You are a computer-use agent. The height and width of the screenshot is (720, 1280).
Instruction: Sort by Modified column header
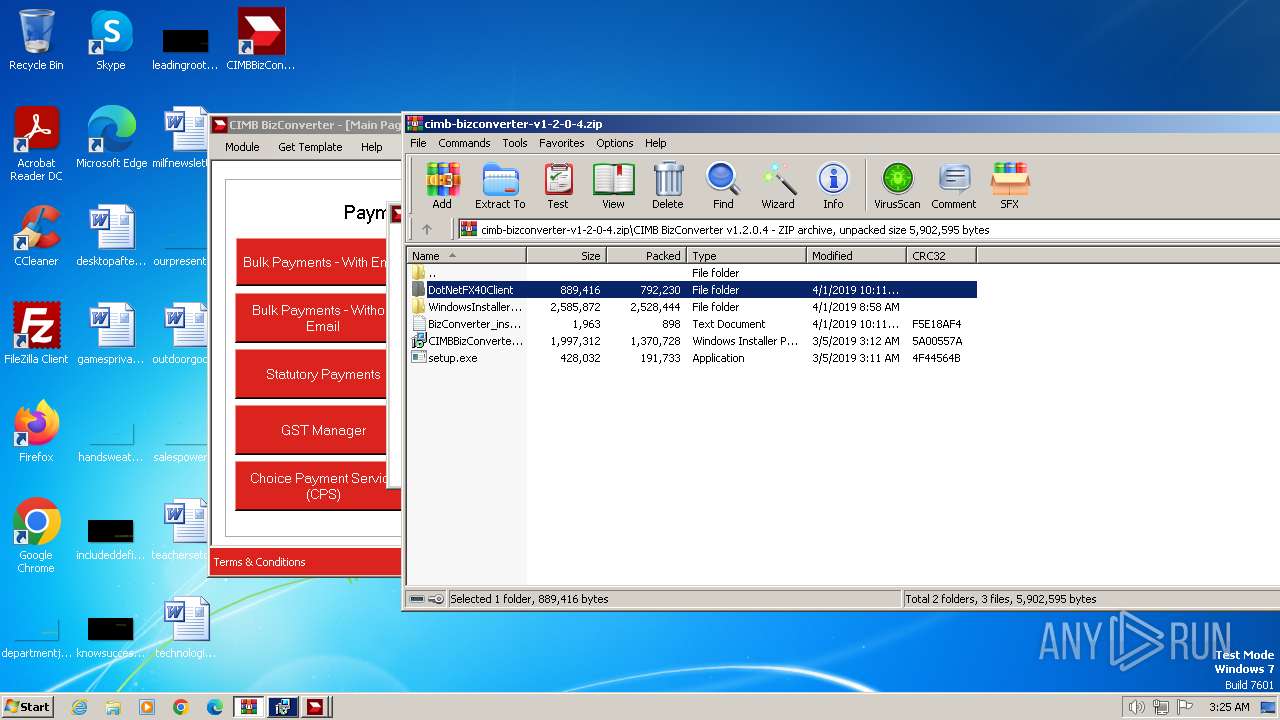pos(856,256)
